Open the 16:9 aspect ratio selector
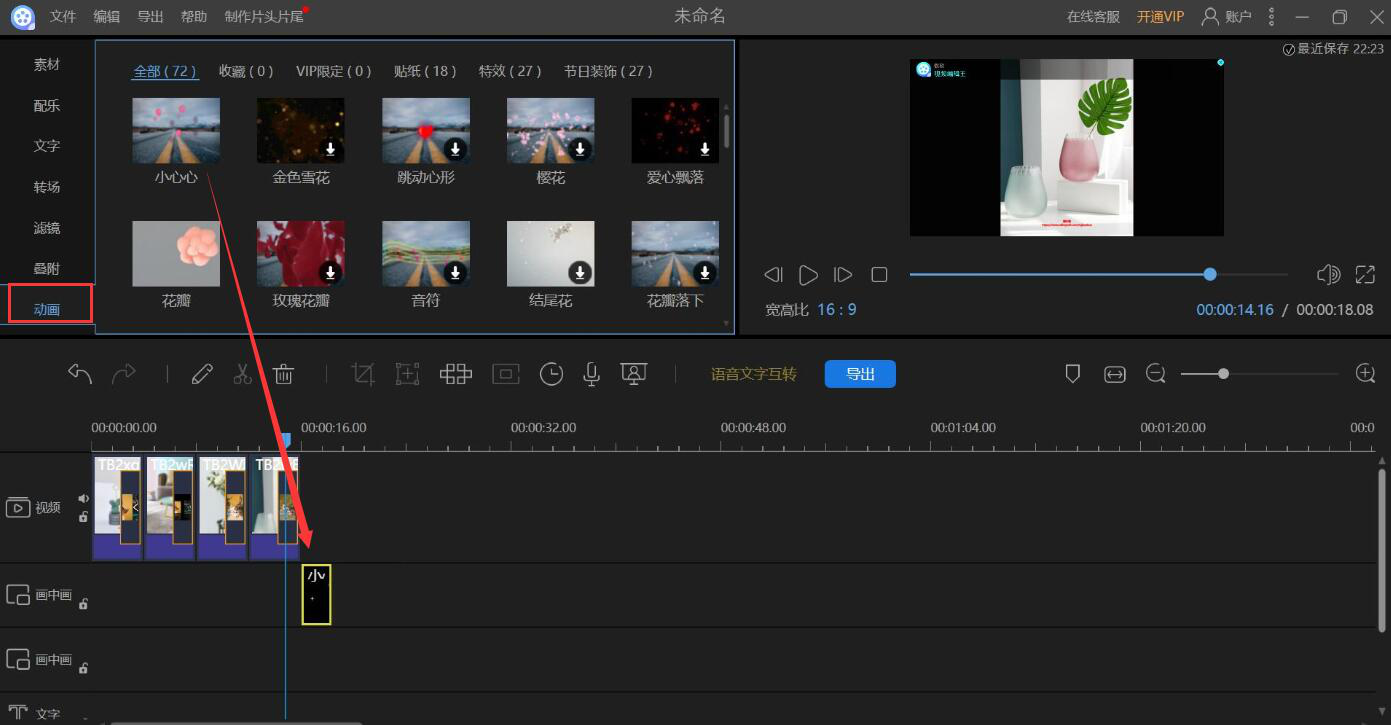This screenshot has height=725, width=1391. 836,310
